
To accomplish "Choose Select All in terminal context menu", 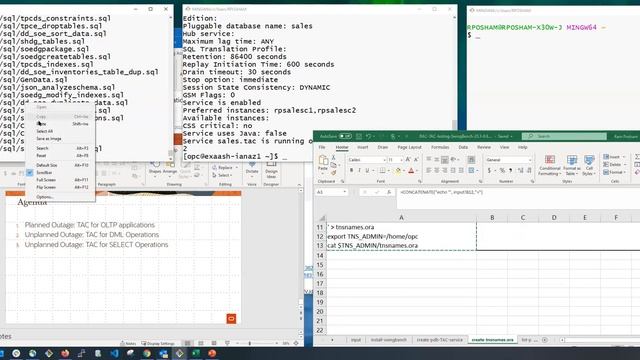I will coord(61,131).
